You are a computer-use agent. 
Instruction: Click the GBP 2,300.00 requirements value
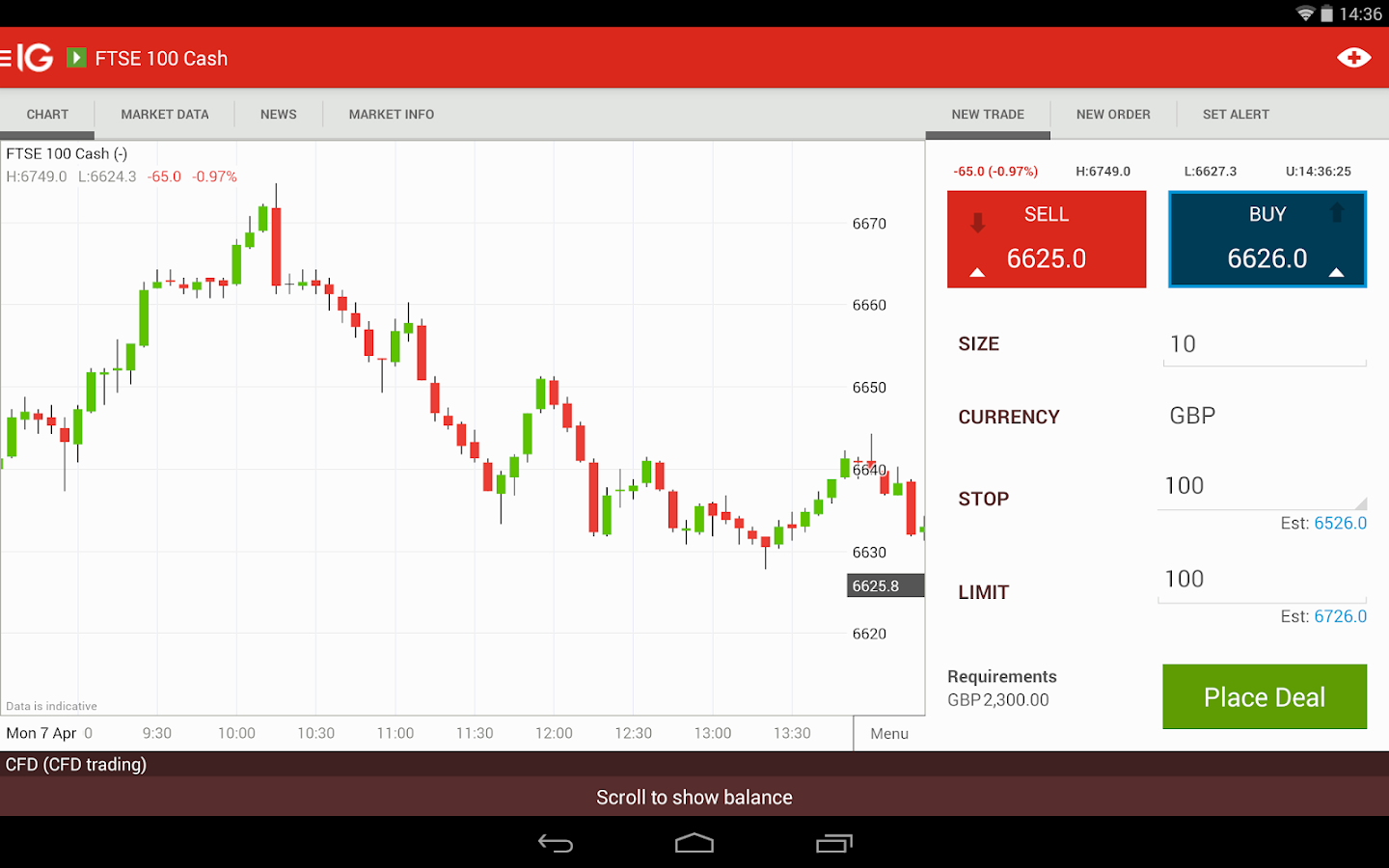point(998,700)
